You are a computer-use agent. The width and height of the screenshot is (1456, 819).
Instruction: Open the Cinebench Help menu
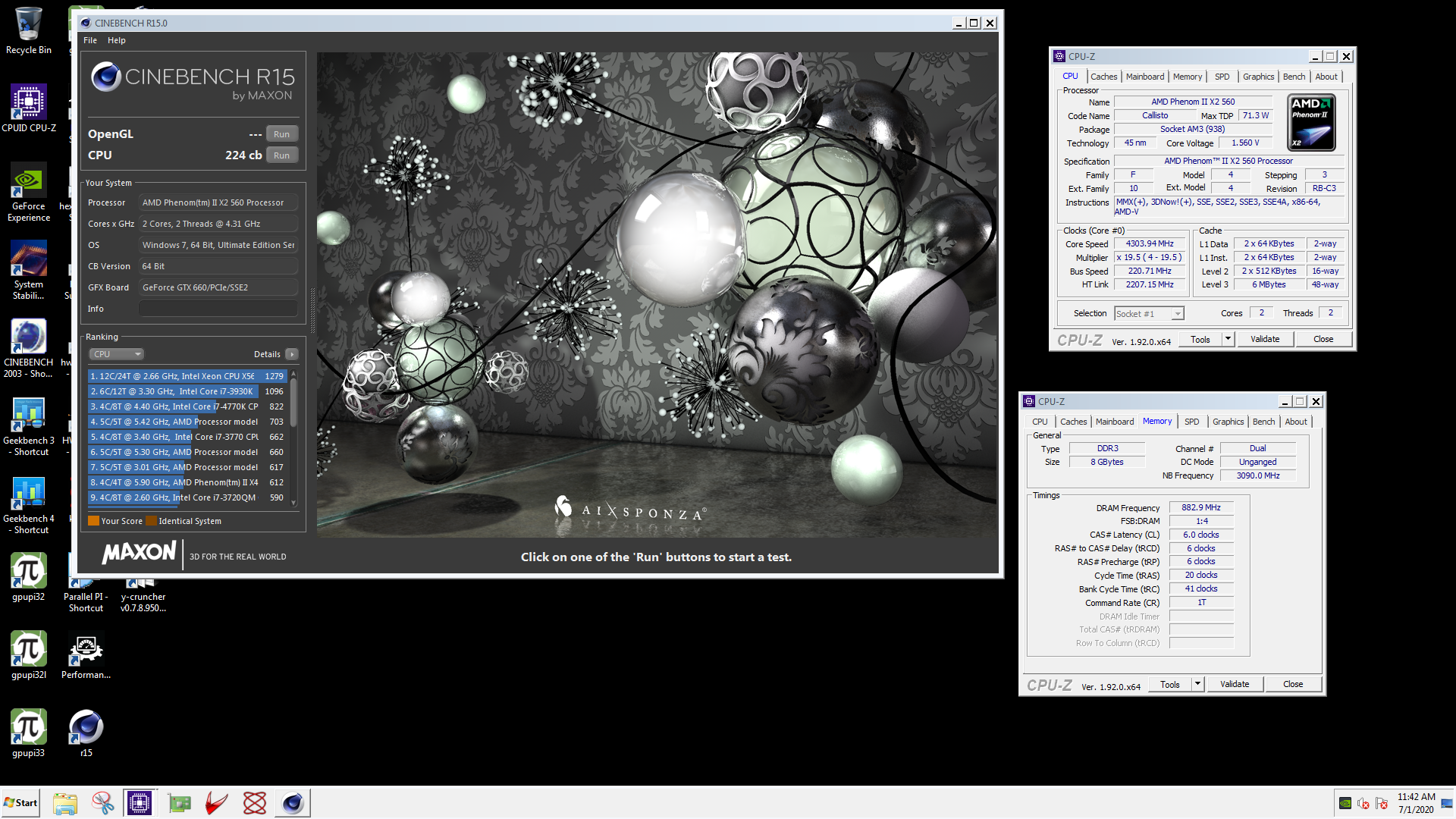click(117, 40)
